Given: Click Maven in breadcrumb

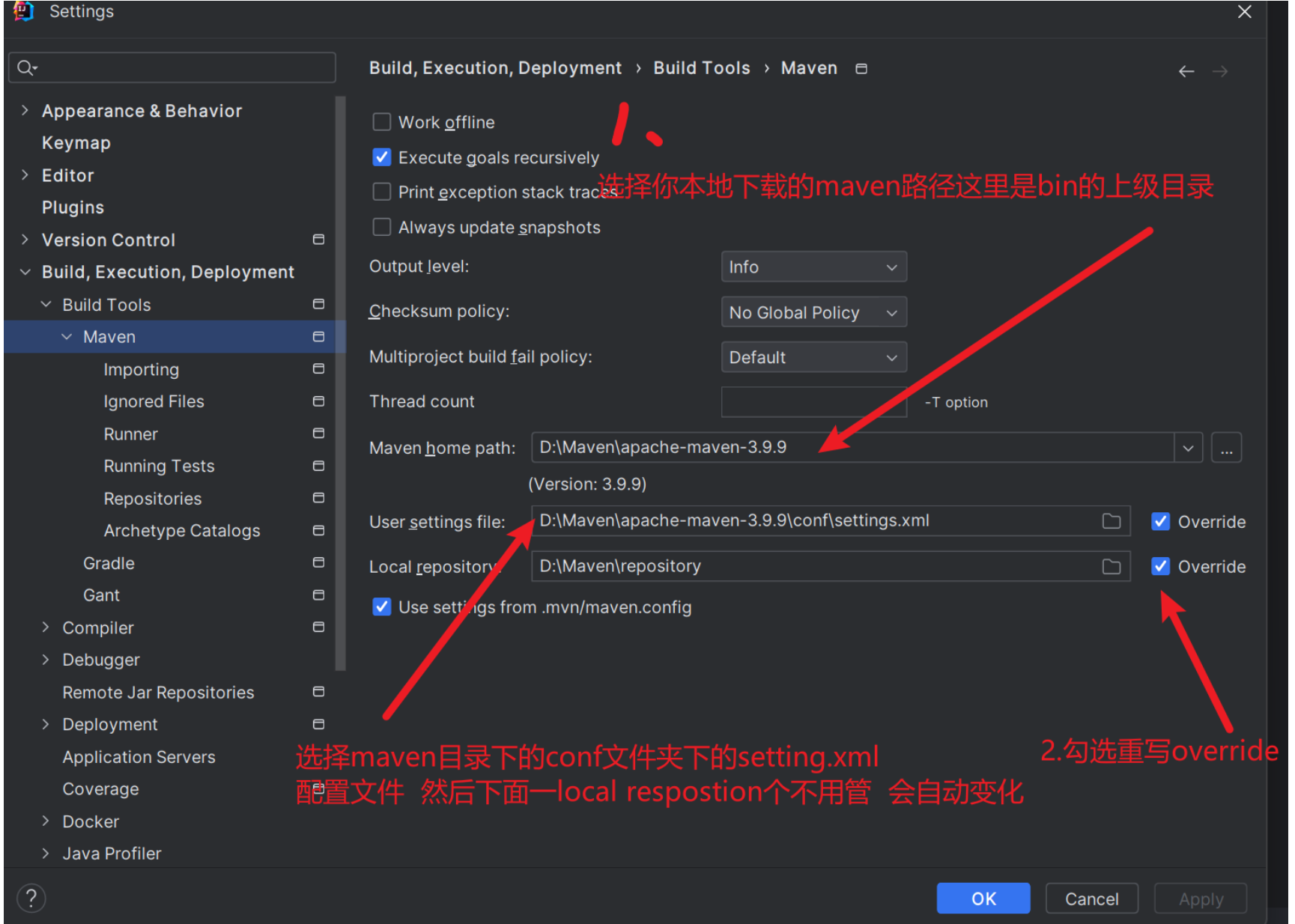Looking at the screenshot, I should (809, 68).
